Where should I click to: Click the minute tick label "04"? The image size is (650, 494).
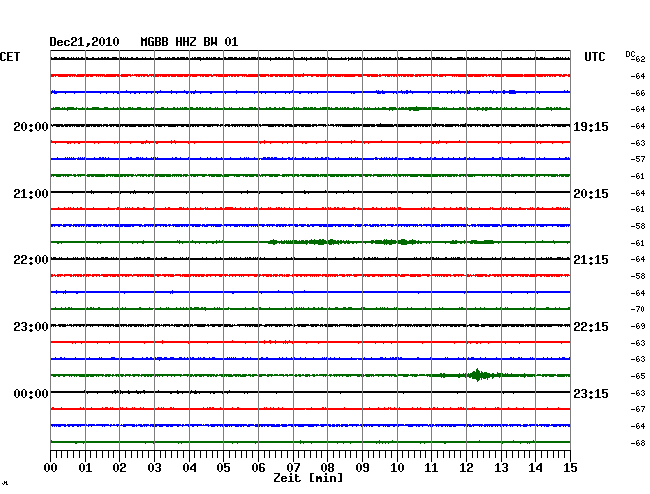[x=189, y=468]
